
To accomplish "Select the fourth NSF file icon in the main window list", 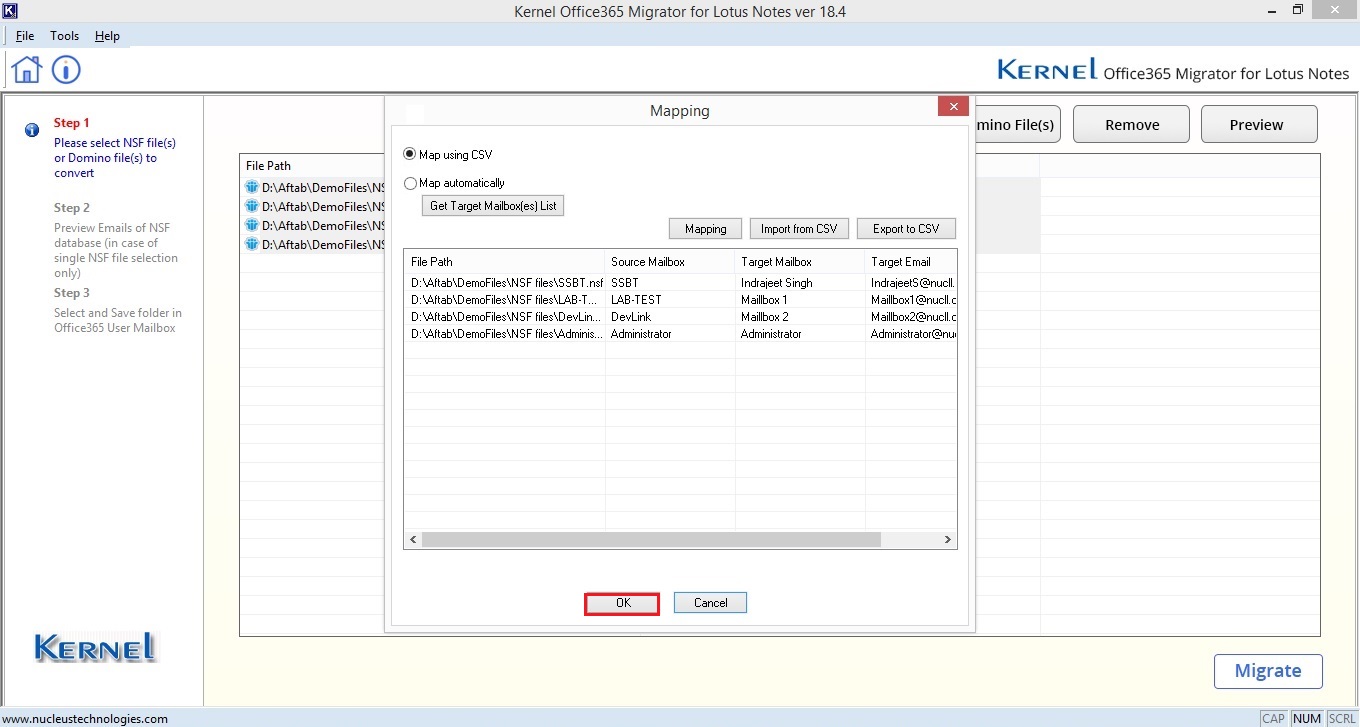I will [x=251, y=244].
